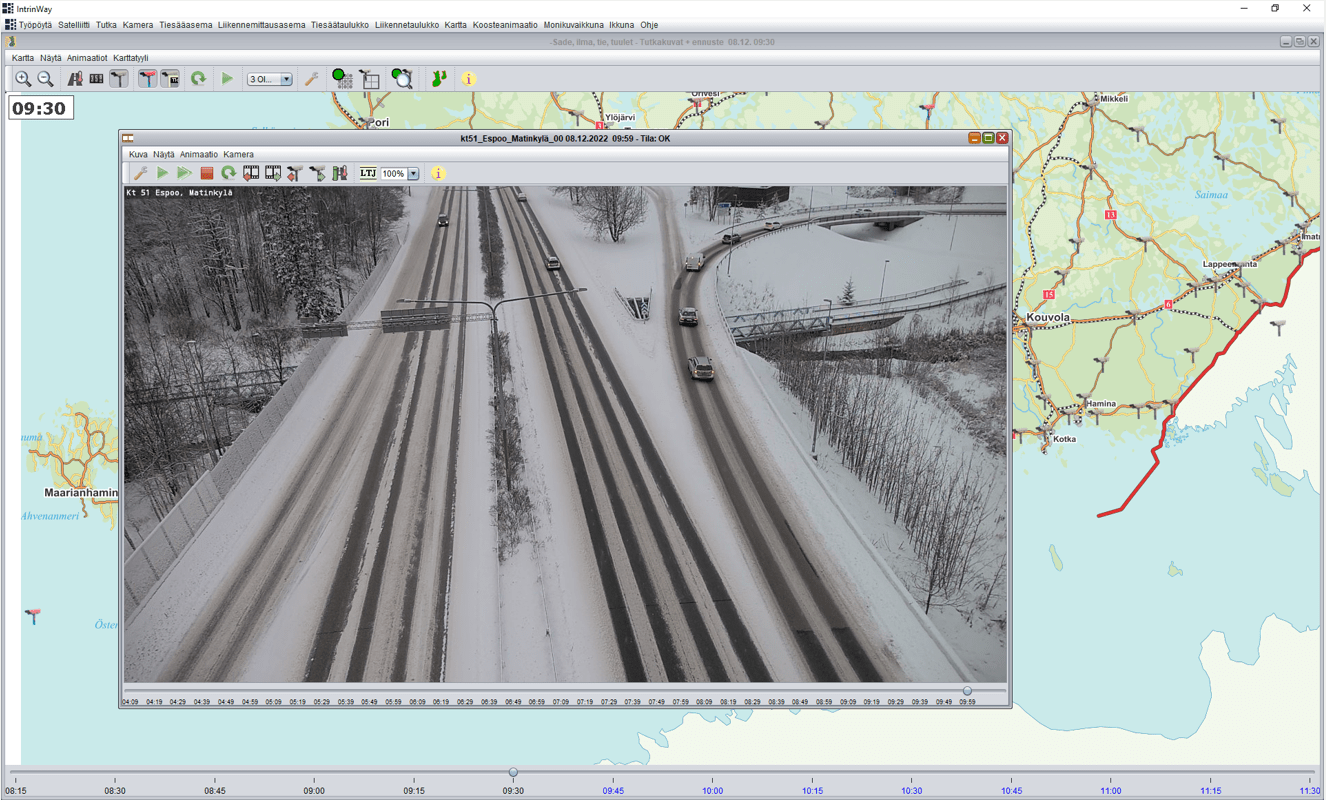Minimize the camera window kt51_Espoo_Matinkylä

974,138
